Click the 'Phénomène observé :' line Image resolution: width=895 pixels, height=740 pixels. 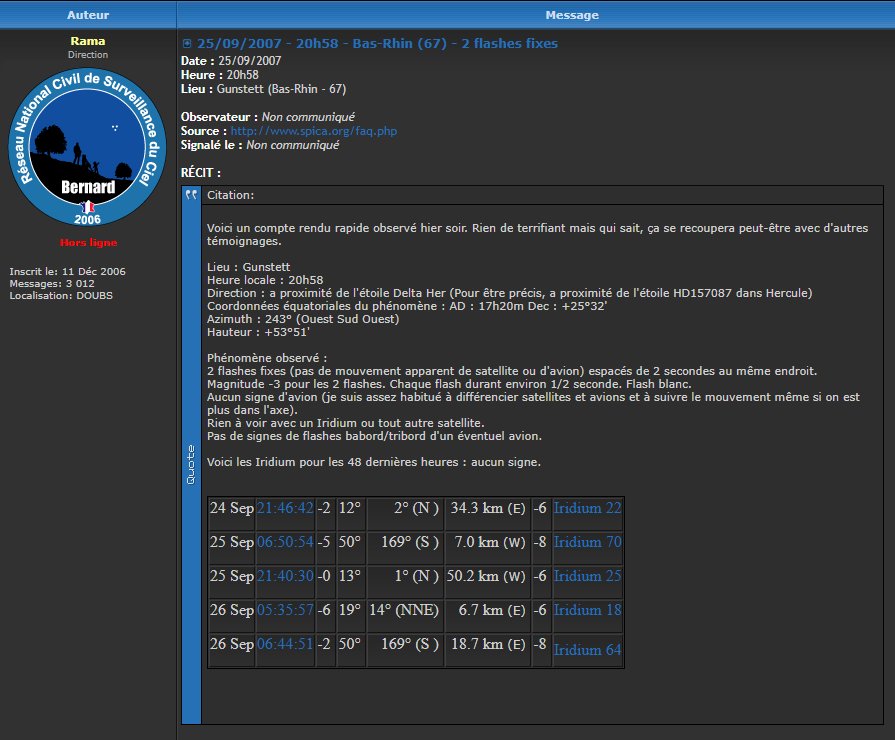pos(267,358)
